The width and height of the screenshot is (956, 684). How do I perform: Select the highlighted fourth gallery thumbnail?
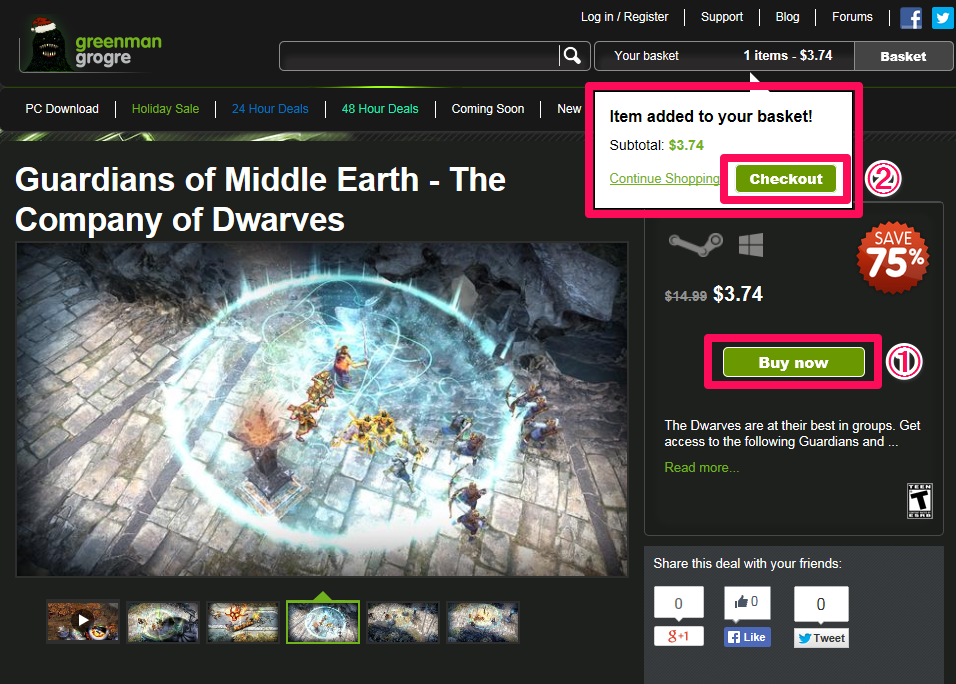click(x=323, y=622)
